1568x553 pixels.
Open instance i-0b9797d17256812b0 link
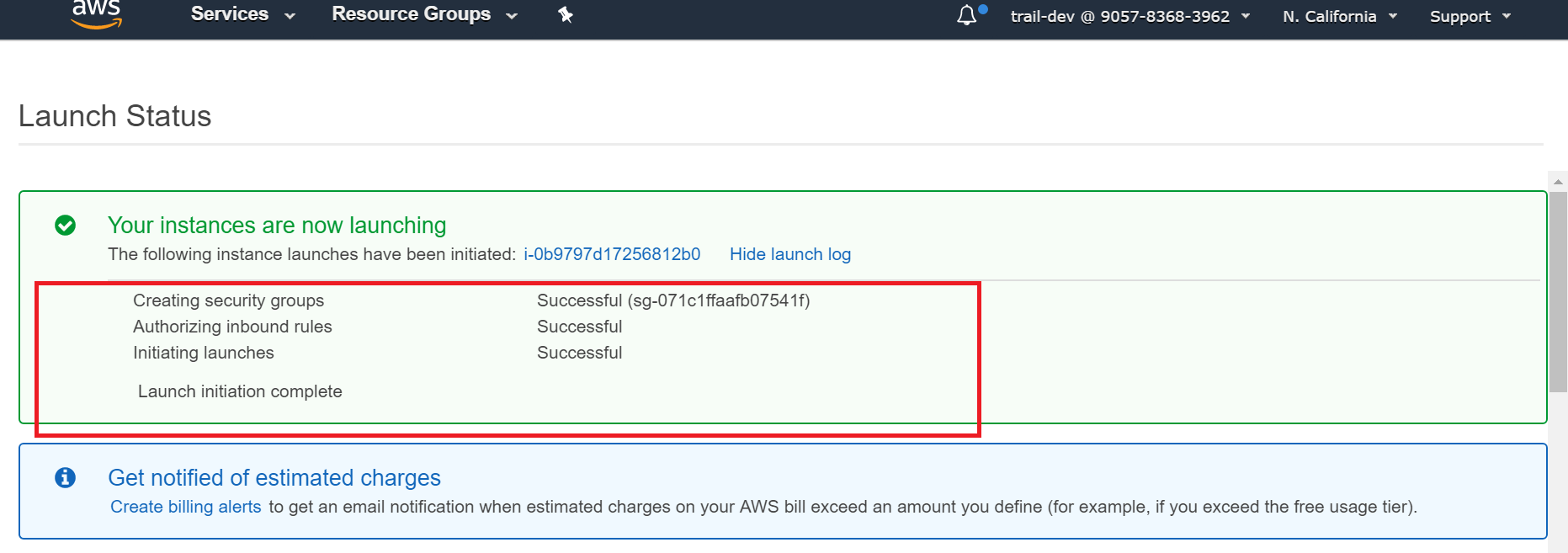[x=612, y=254]
